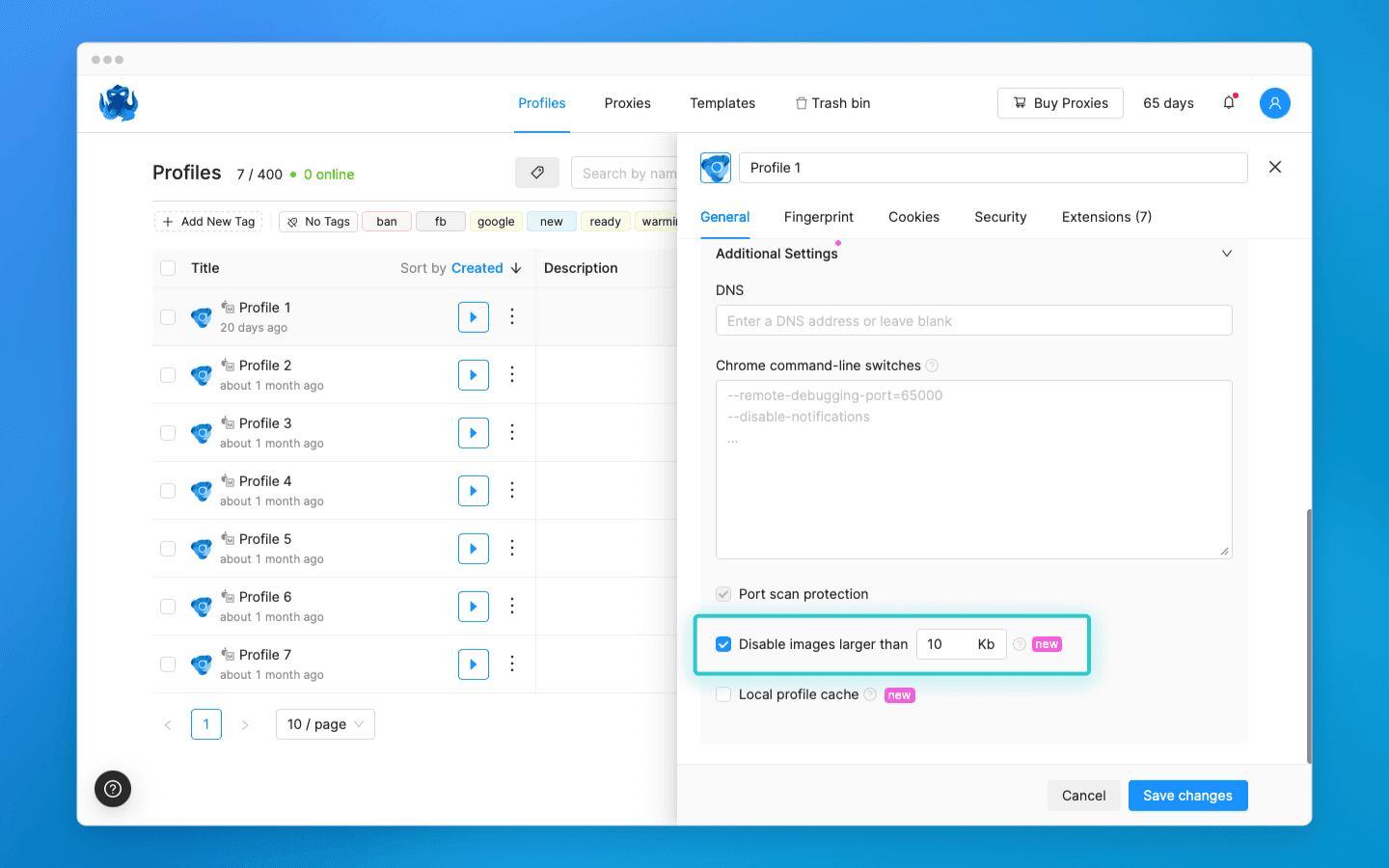Enable Local profile cache checkbox

coord(723,694)
